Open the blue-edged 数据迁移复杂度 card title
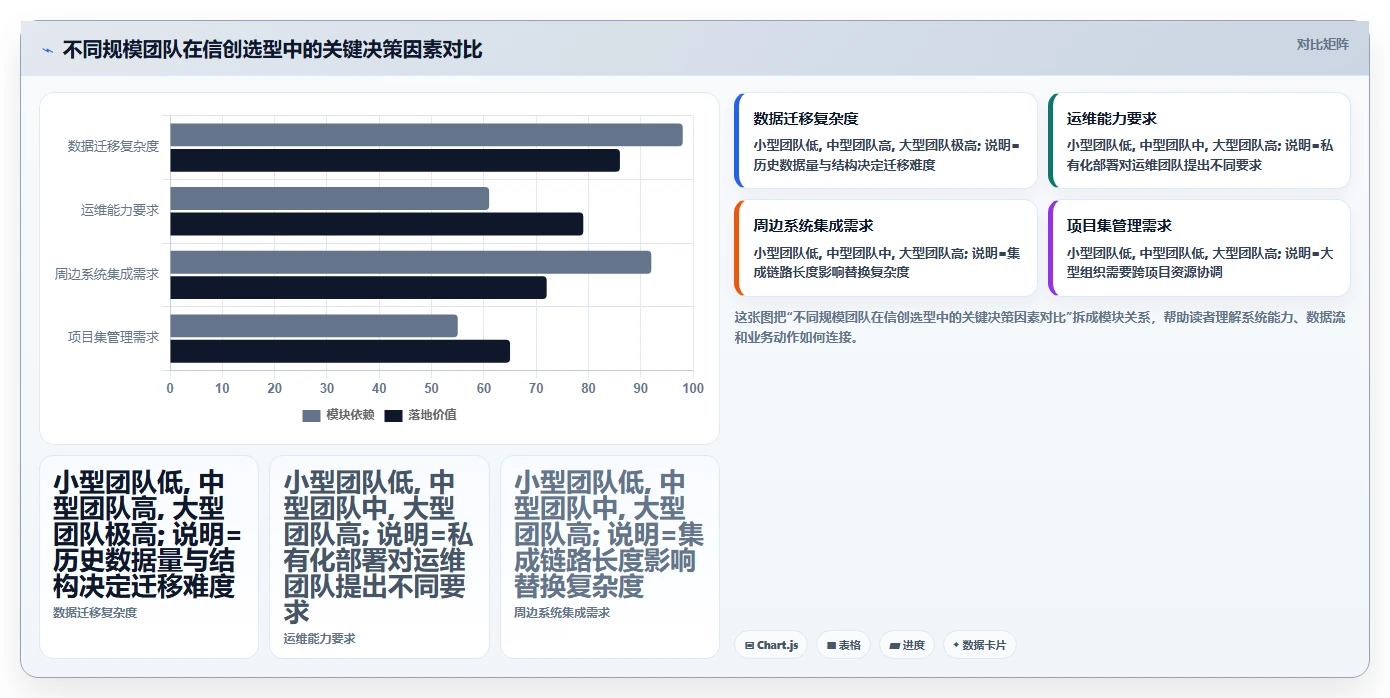Viewport: 1390px width, 698px height. 806,118
